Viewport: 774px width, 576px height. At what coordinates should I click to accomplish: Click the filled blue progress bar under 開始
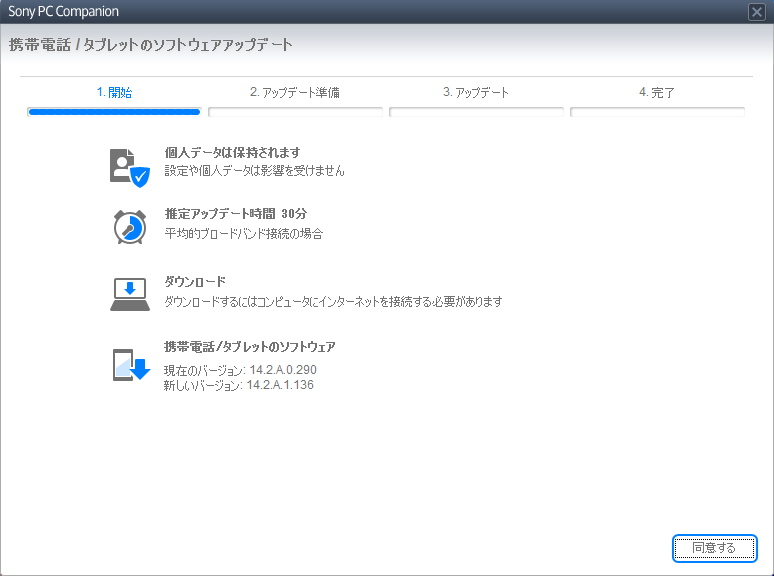114,112
